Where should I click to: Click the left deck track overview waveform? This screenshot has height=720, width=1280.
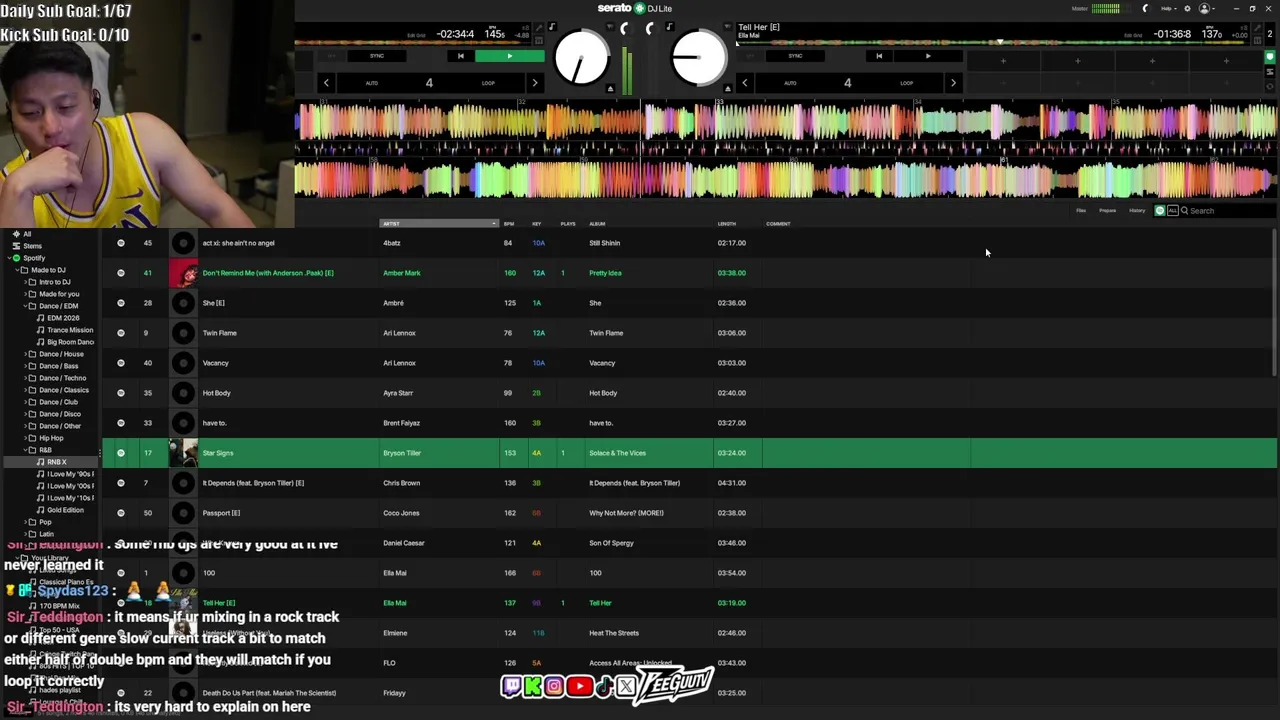415,43
